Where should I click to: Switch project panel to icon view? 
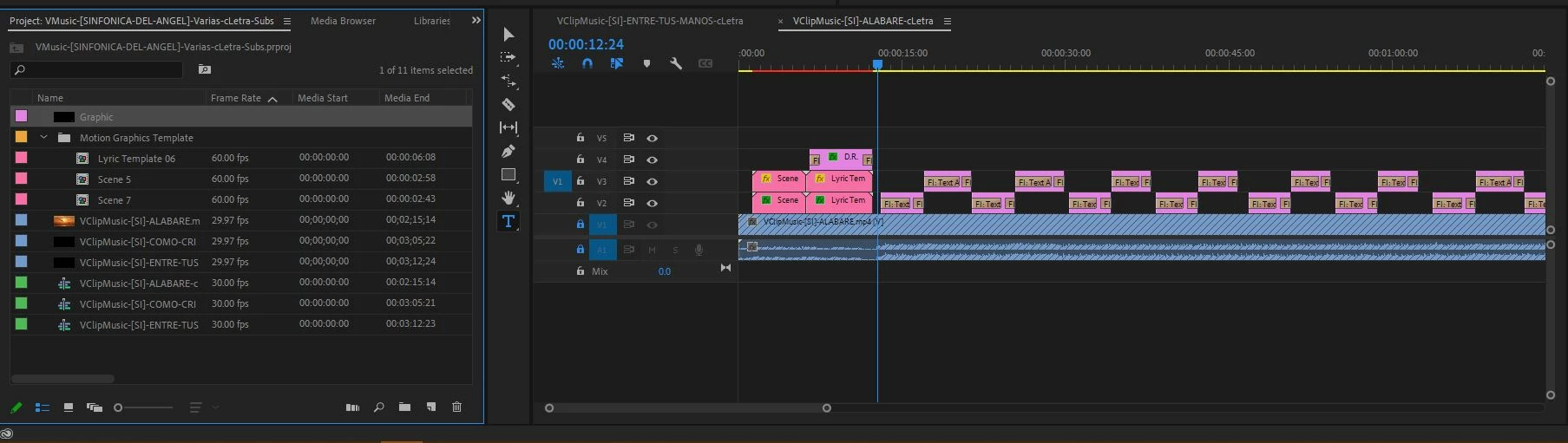(68, 407)
